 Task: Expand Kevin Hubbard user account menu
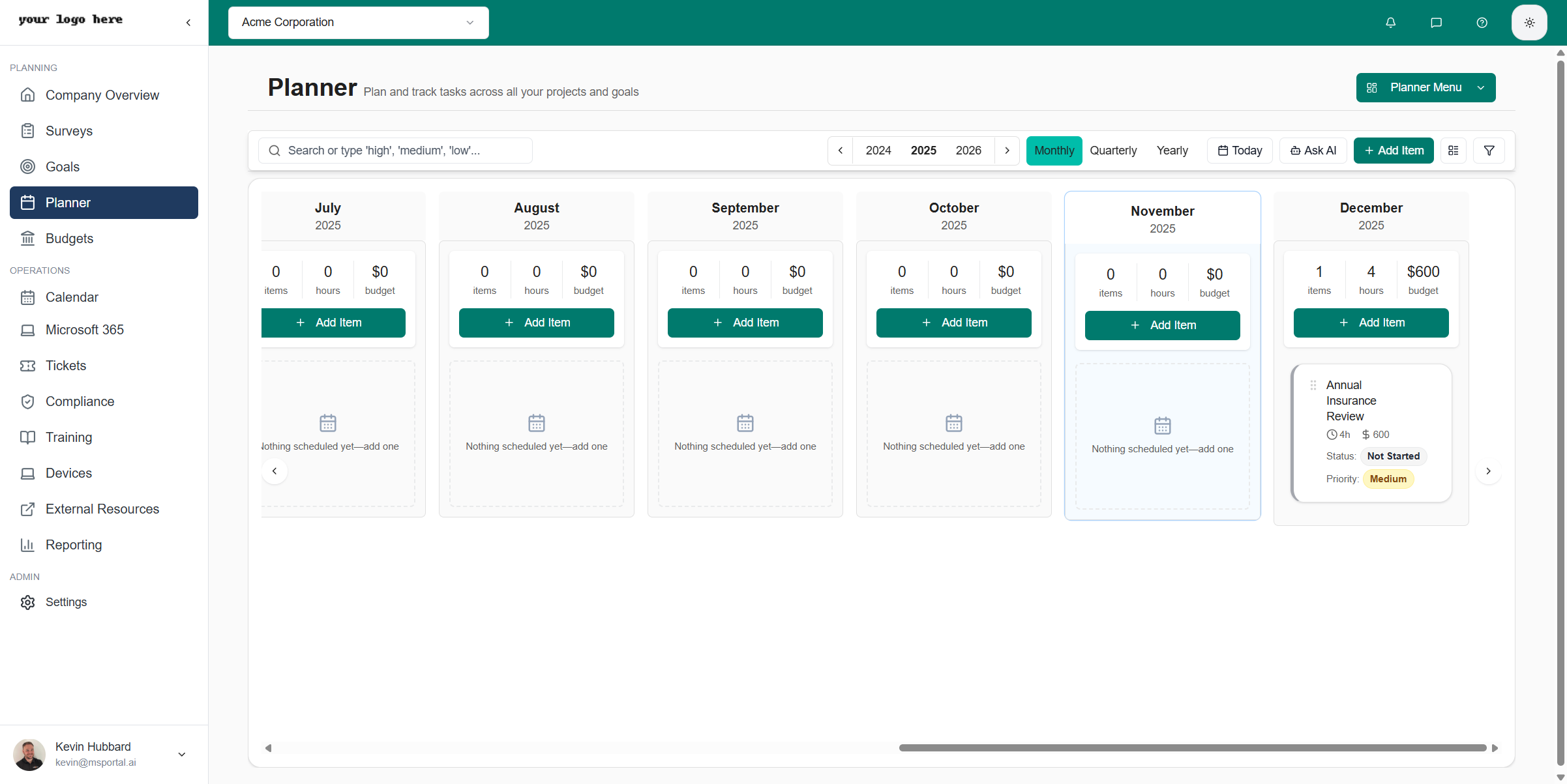[182, 754]
